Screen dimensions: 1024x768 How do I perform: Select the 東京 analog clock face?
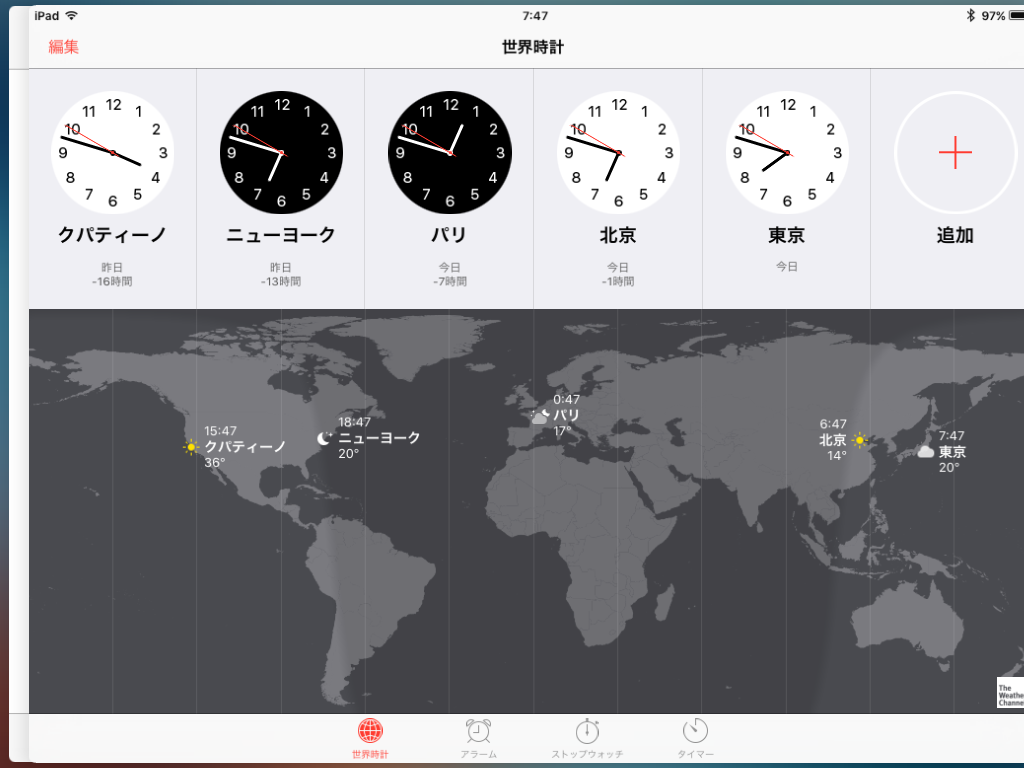(787, 152)
